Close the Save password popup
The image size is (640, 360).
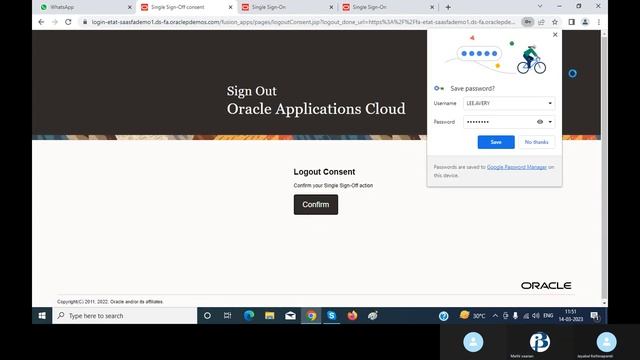(x=555, y=35)
